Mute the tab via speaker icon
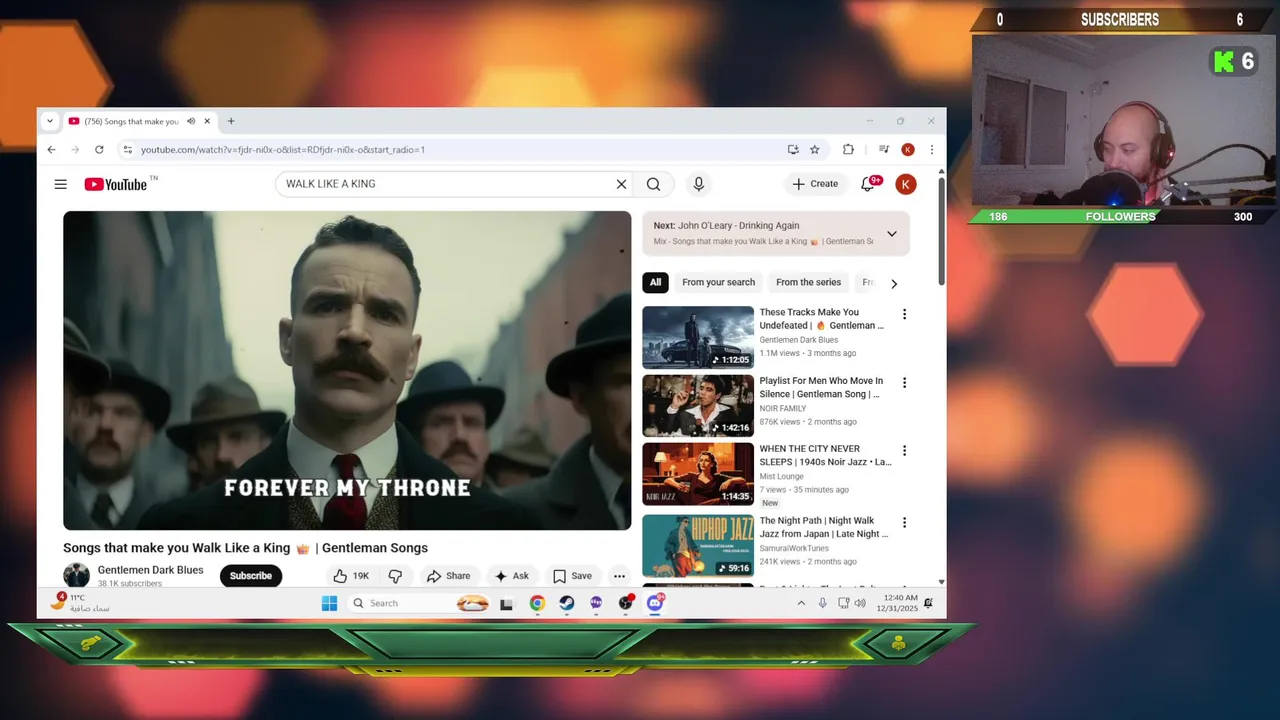Image resolution: width=1280 pixels, height=720 pixels. (191, 121)
